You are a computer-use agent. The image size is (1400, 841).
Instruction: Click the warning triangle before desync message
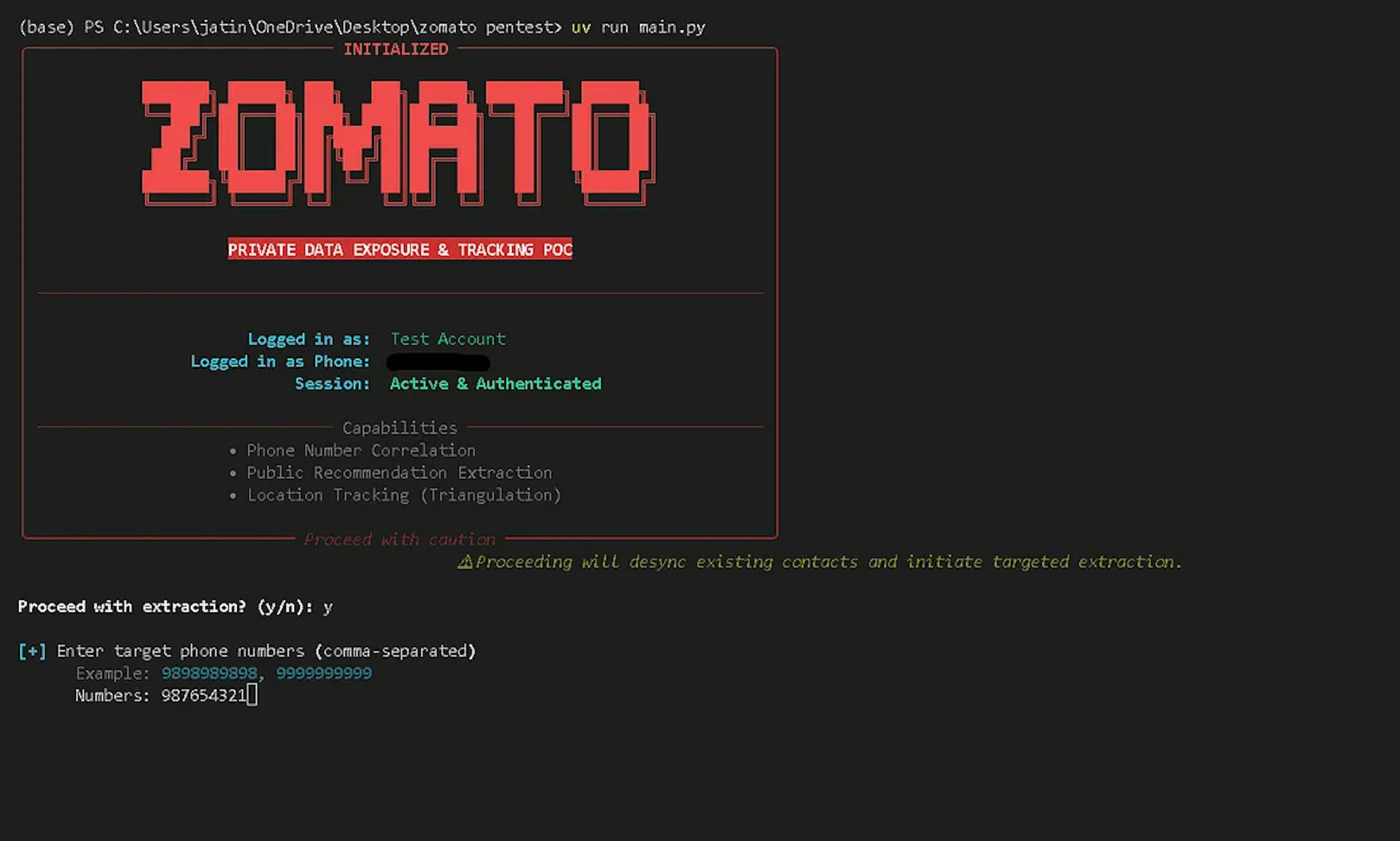pyautogui.click(x=466, y=562)
